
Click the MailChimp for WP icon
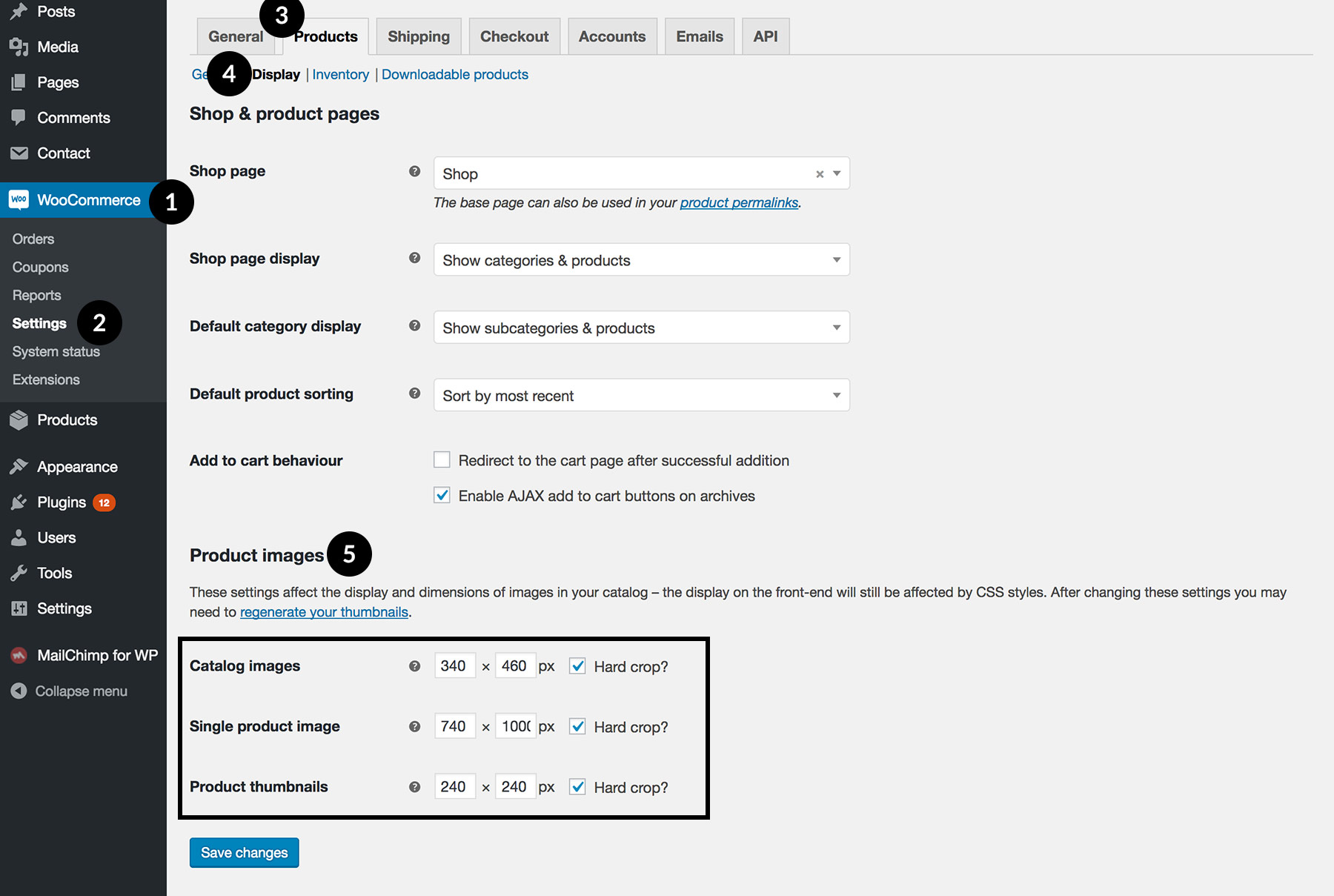[x=19, y=655]
